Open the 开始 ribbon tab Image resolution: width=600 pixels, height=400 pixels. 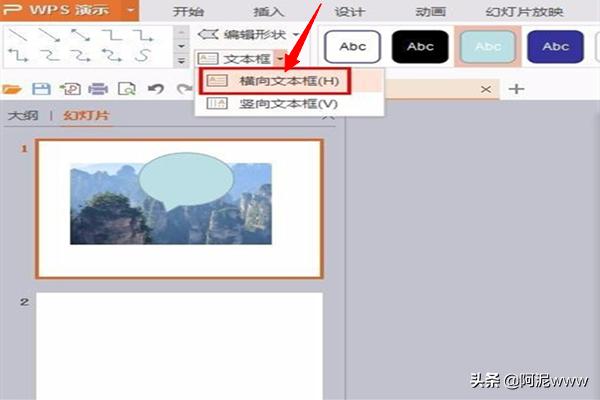[x=188, y=11]
